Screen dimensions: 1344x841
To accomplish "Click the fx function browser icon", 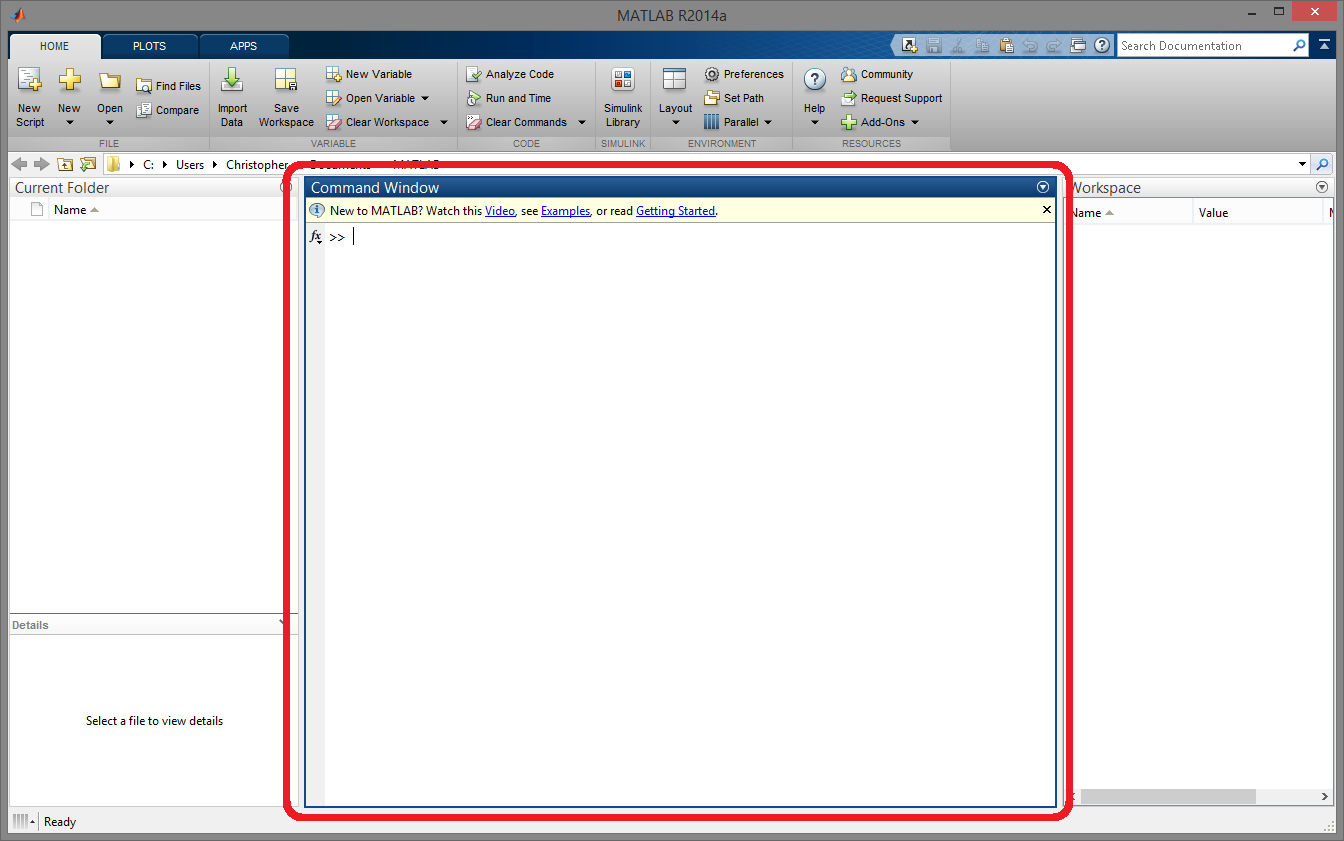I will pos(316,237).
